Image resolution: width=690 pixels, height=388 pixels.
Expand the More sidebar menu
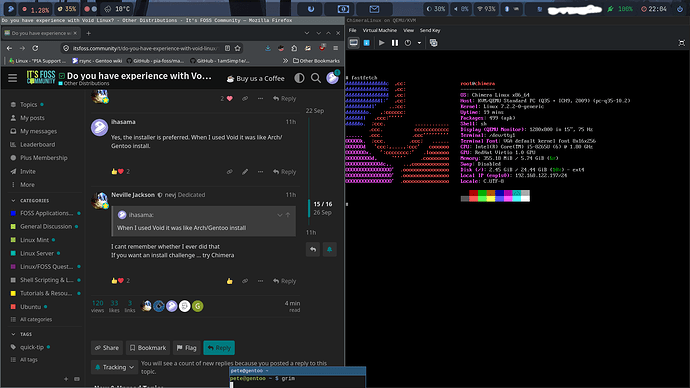pos(27,185)
